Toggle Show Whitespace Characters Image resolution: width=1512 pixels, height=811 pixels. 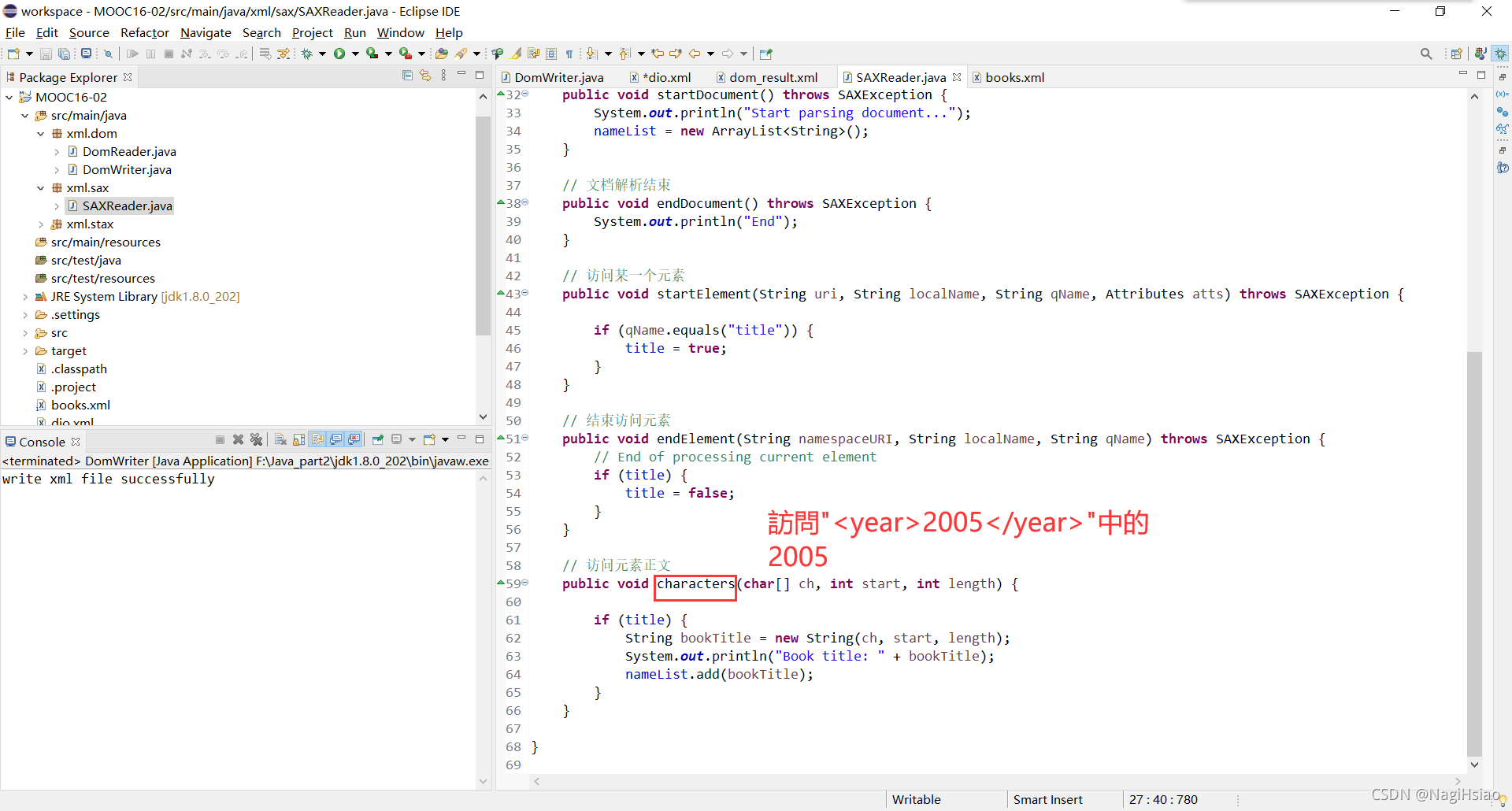569,54
